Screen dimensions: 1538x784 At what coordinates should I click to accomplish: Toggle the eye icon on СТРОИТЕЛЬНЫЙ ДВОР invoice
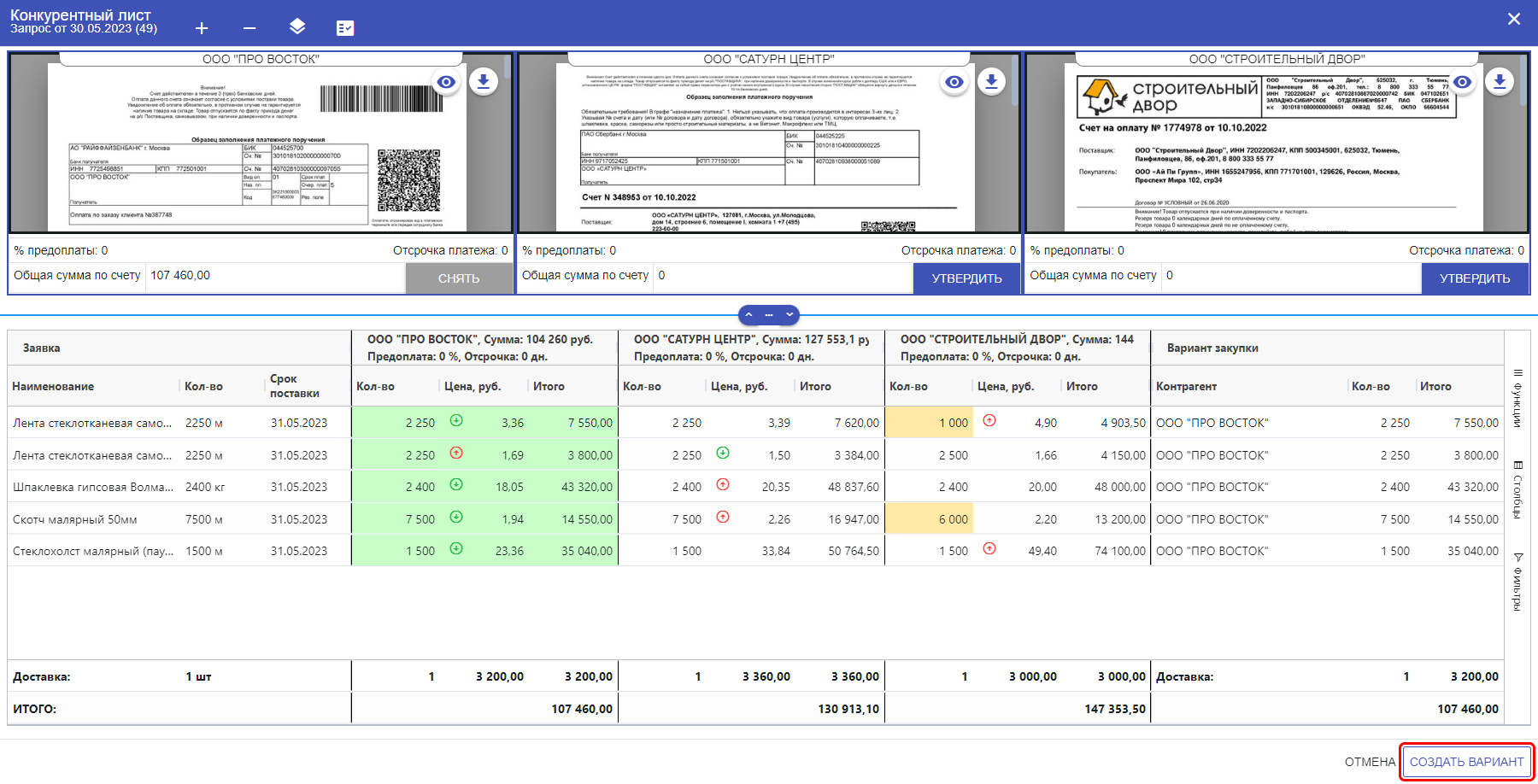(1463, 82)
